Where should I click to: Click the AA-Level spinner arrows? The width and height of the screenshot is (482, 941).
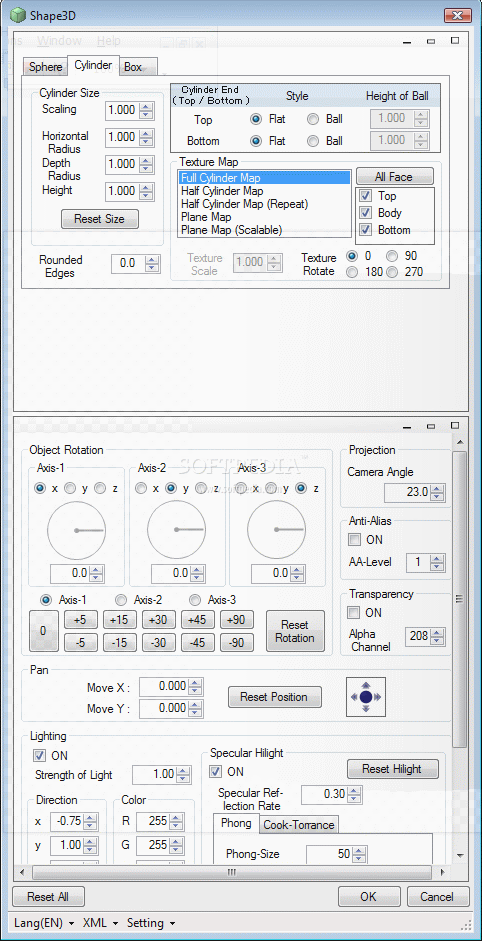[x=438, y=562]
